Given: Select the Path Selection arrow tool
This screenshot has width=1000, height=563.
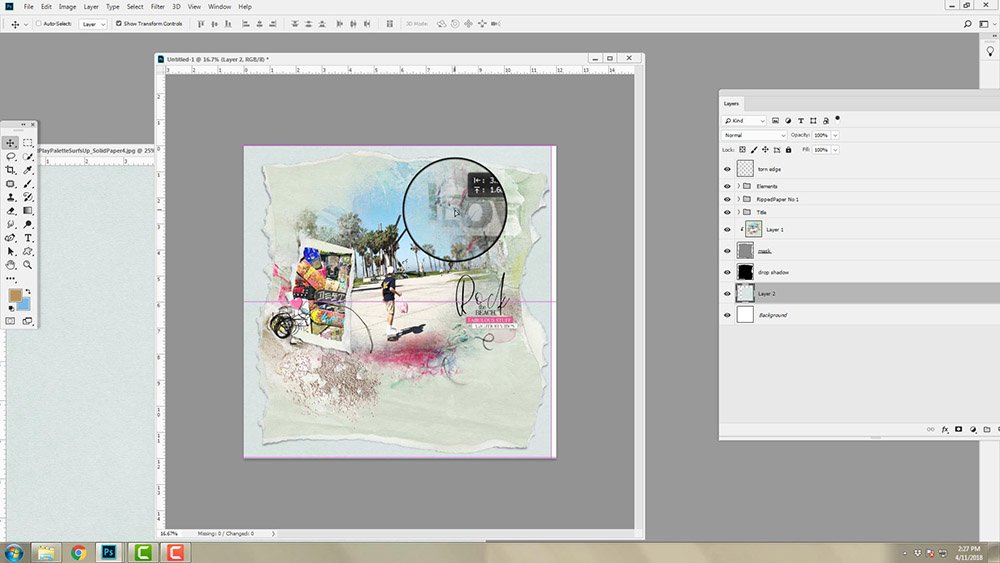Looking at the screenshot, I should click(x=11, y=251).
